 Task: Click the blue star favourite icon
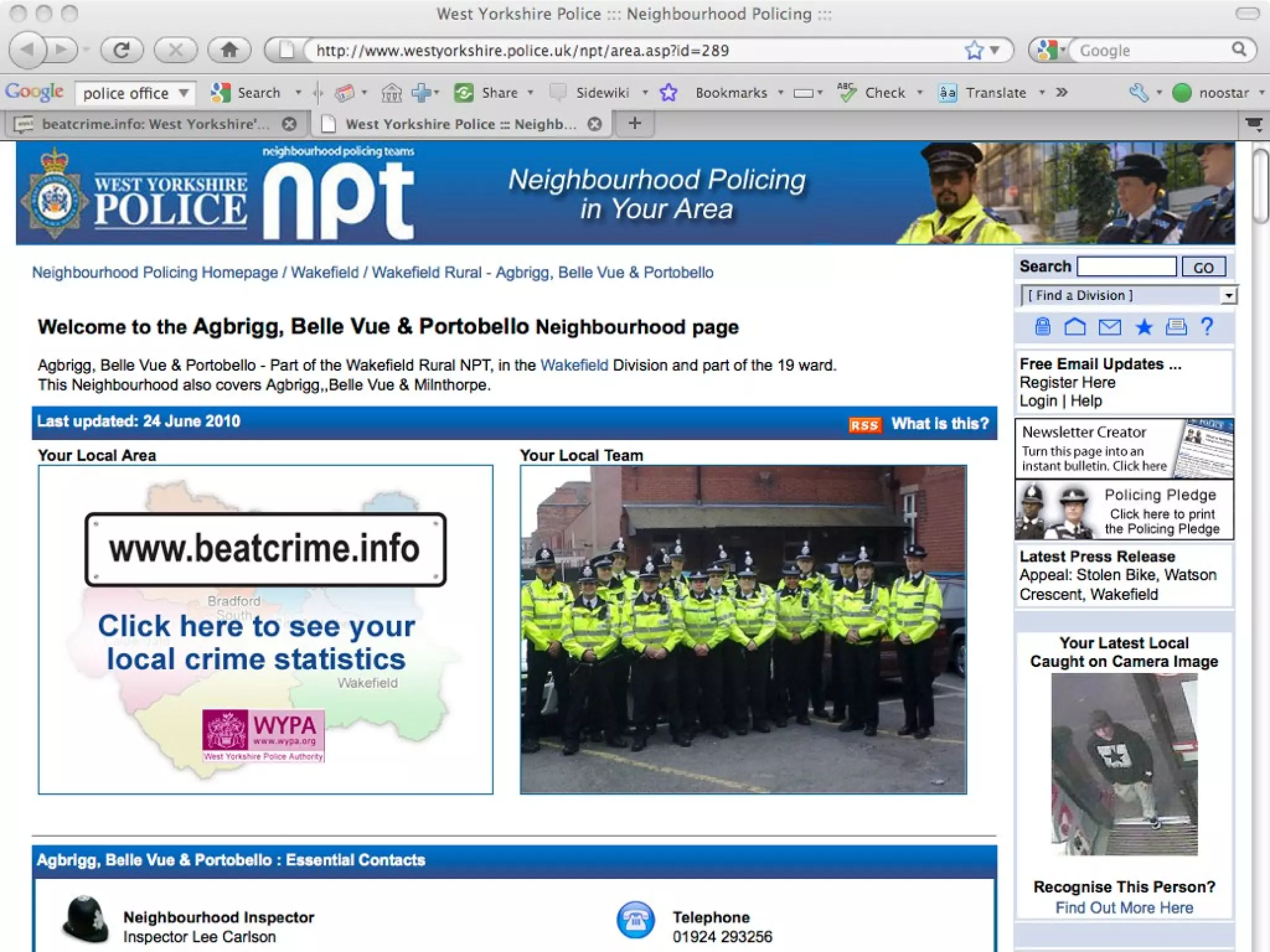click(x=1143, y=327)
